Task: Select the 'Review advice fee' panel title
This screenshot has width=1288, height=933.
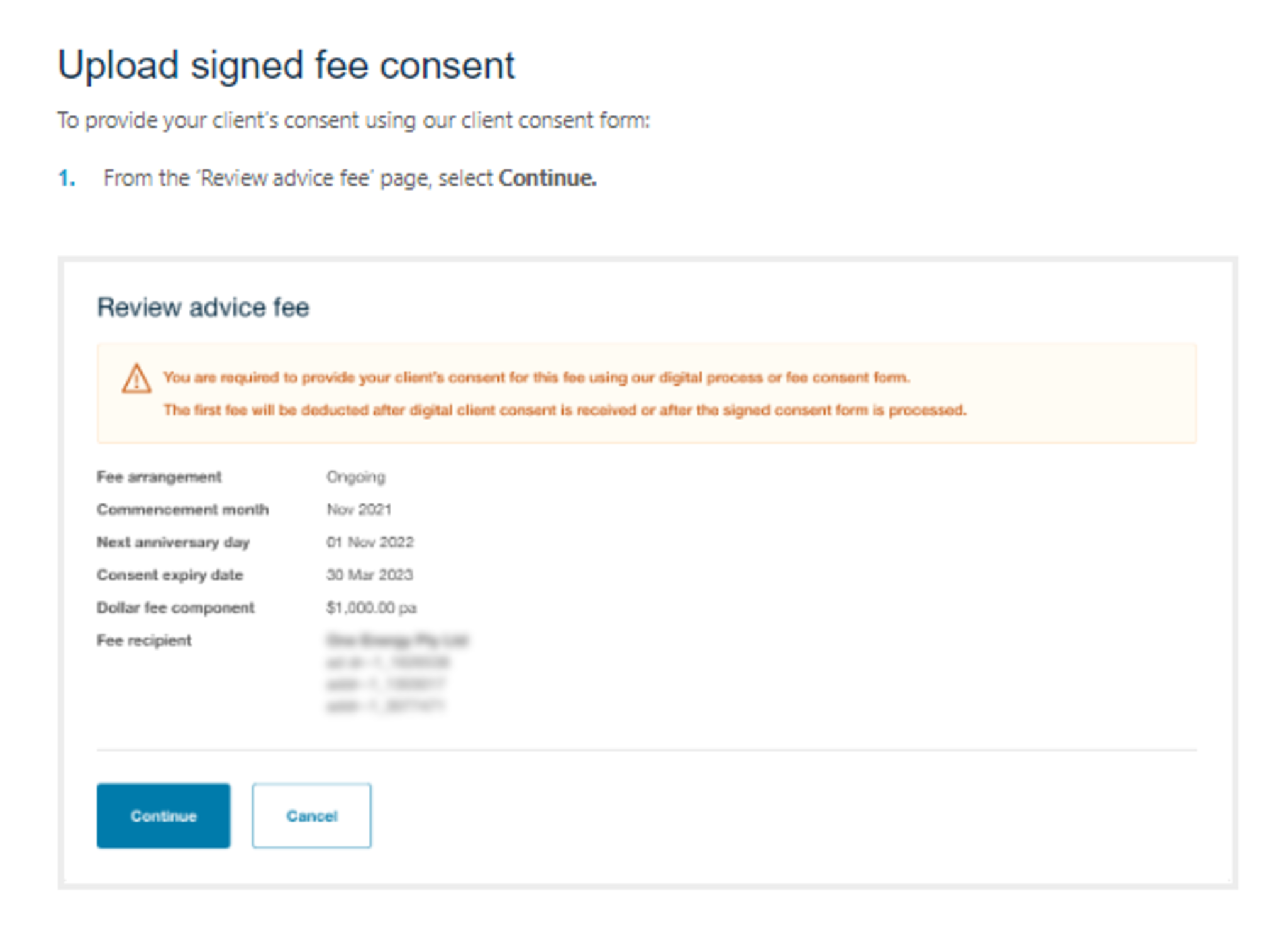Action: 203,308
